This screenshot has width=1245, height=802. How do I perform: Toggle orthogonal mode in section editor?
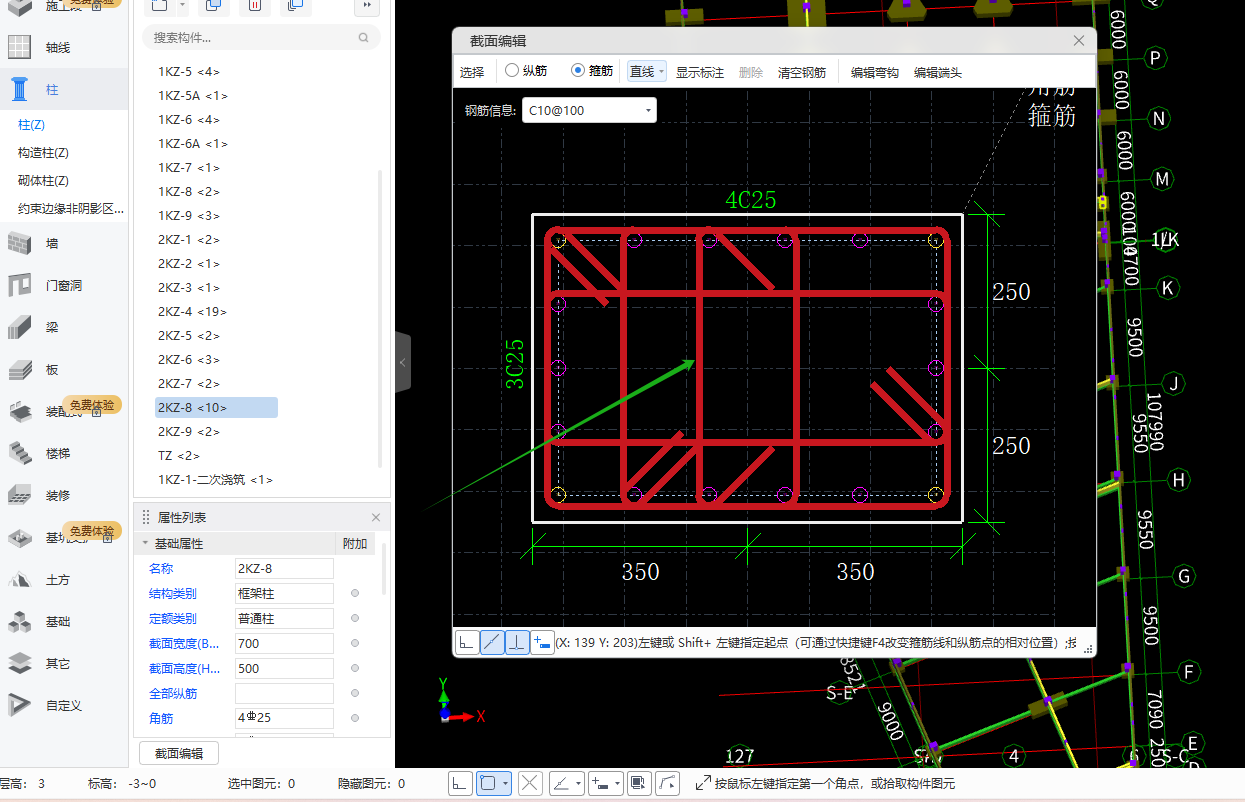(467, 643)
